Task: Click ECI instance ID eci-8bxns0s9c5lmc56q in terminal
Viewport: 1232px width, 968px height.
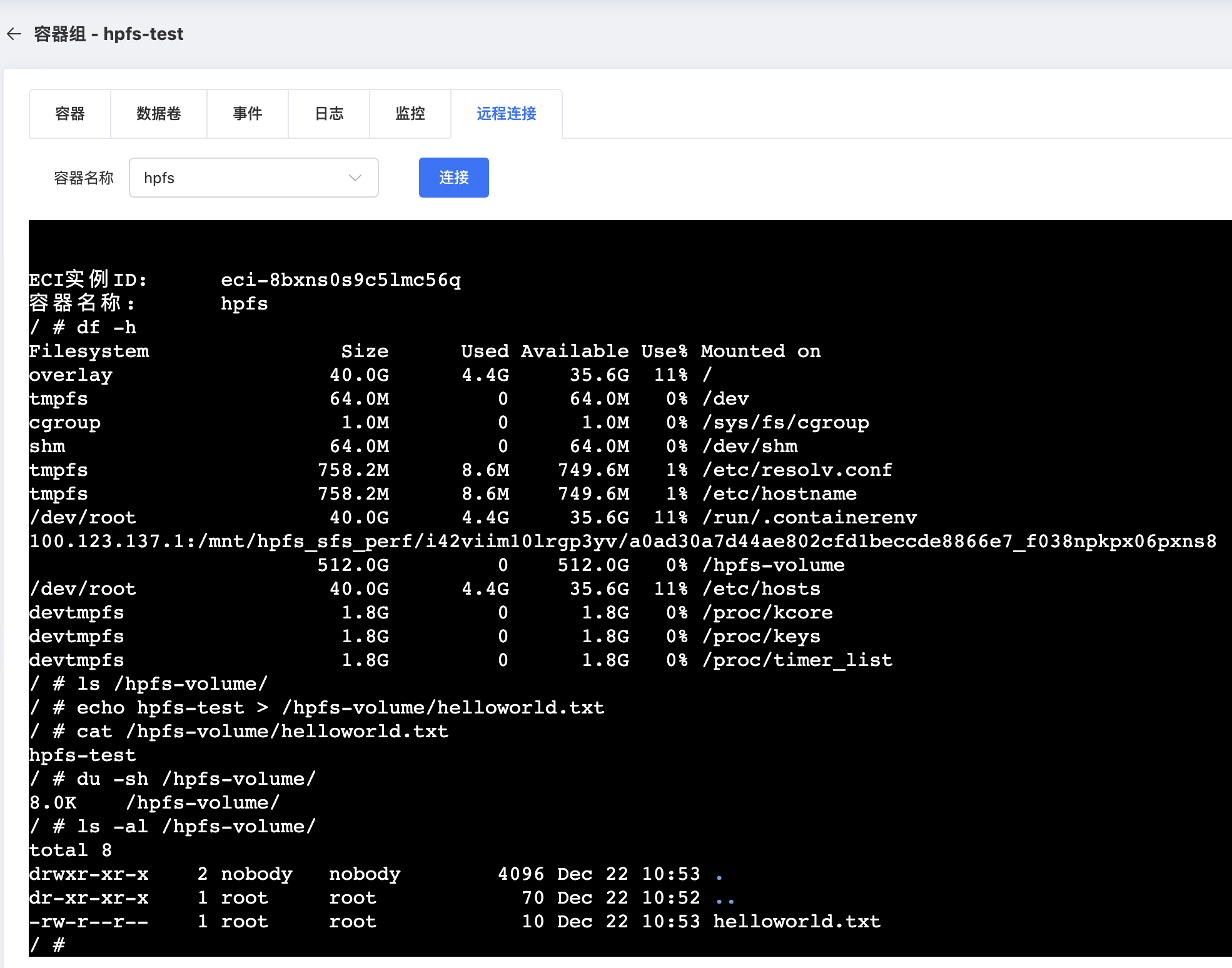Action: coord(341,280)
